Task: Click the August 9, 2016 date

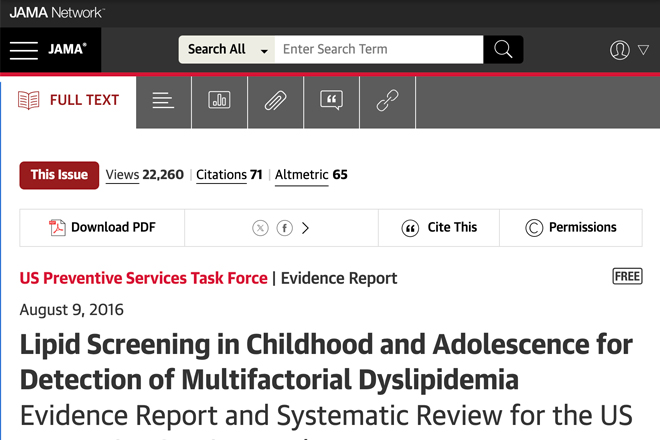Action: [x=72, y=310]
